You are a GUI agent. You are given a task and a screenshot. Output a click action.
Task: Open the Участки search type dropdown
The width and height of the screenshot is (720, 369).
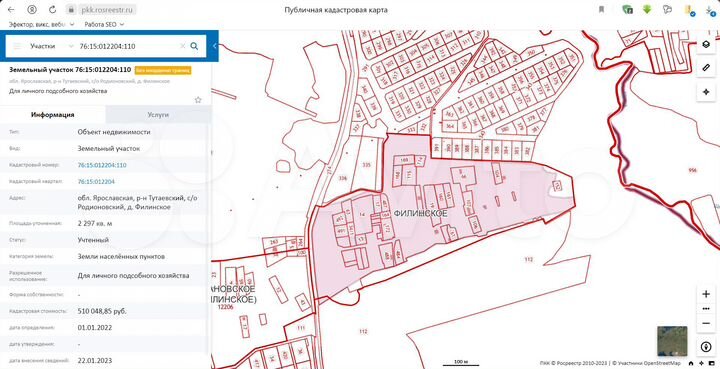pos(51,46)
